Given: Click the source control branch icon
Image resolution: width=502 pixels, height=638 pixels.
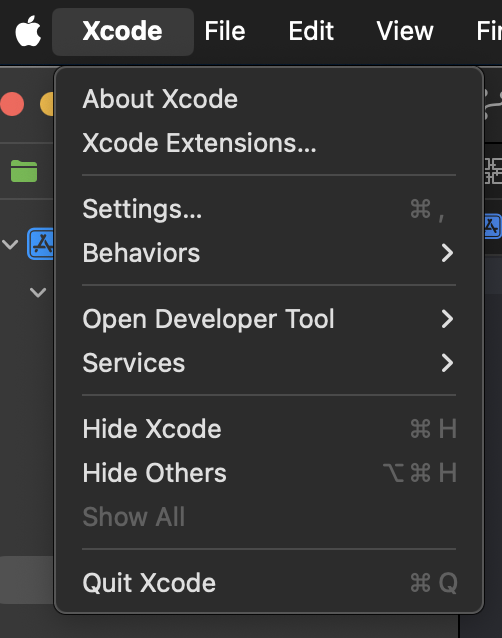Looking at the screenshot, I should pyautogui.click(x=493, y=105).
